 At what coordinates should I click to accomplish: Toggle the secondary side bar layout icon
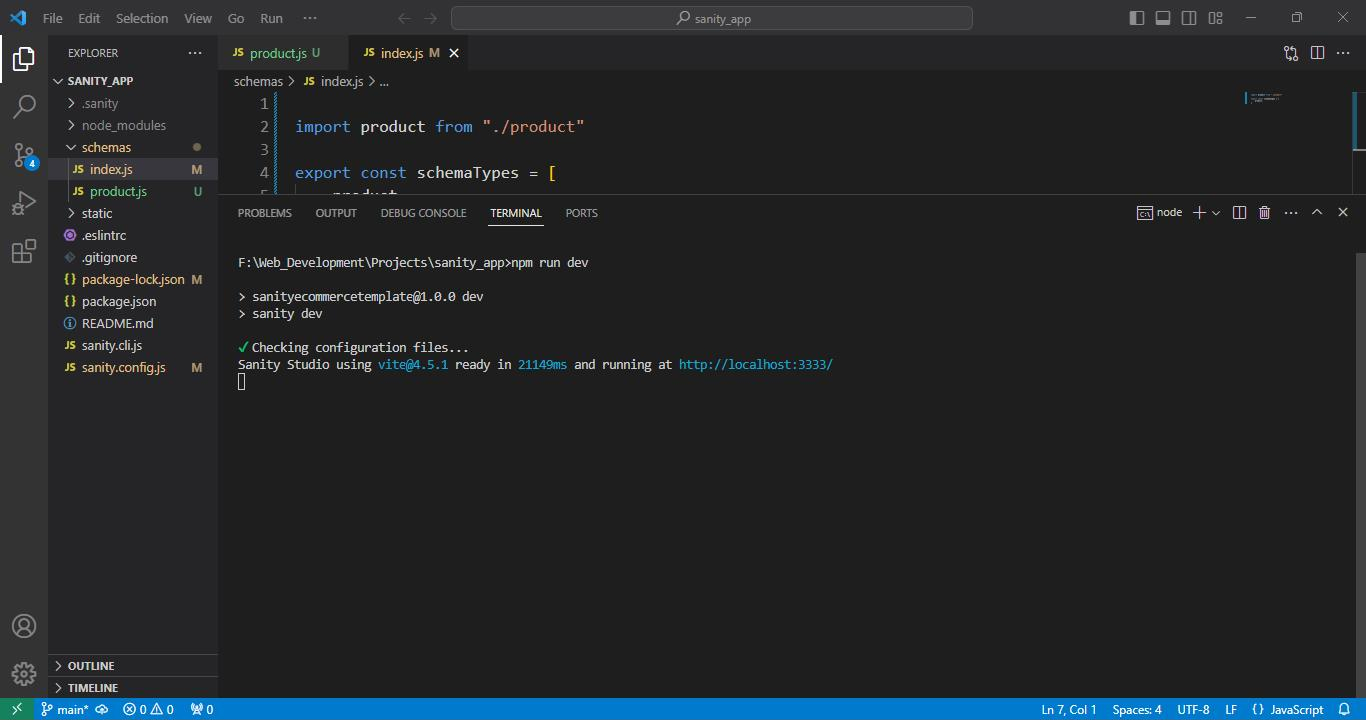click(1189, 18)
